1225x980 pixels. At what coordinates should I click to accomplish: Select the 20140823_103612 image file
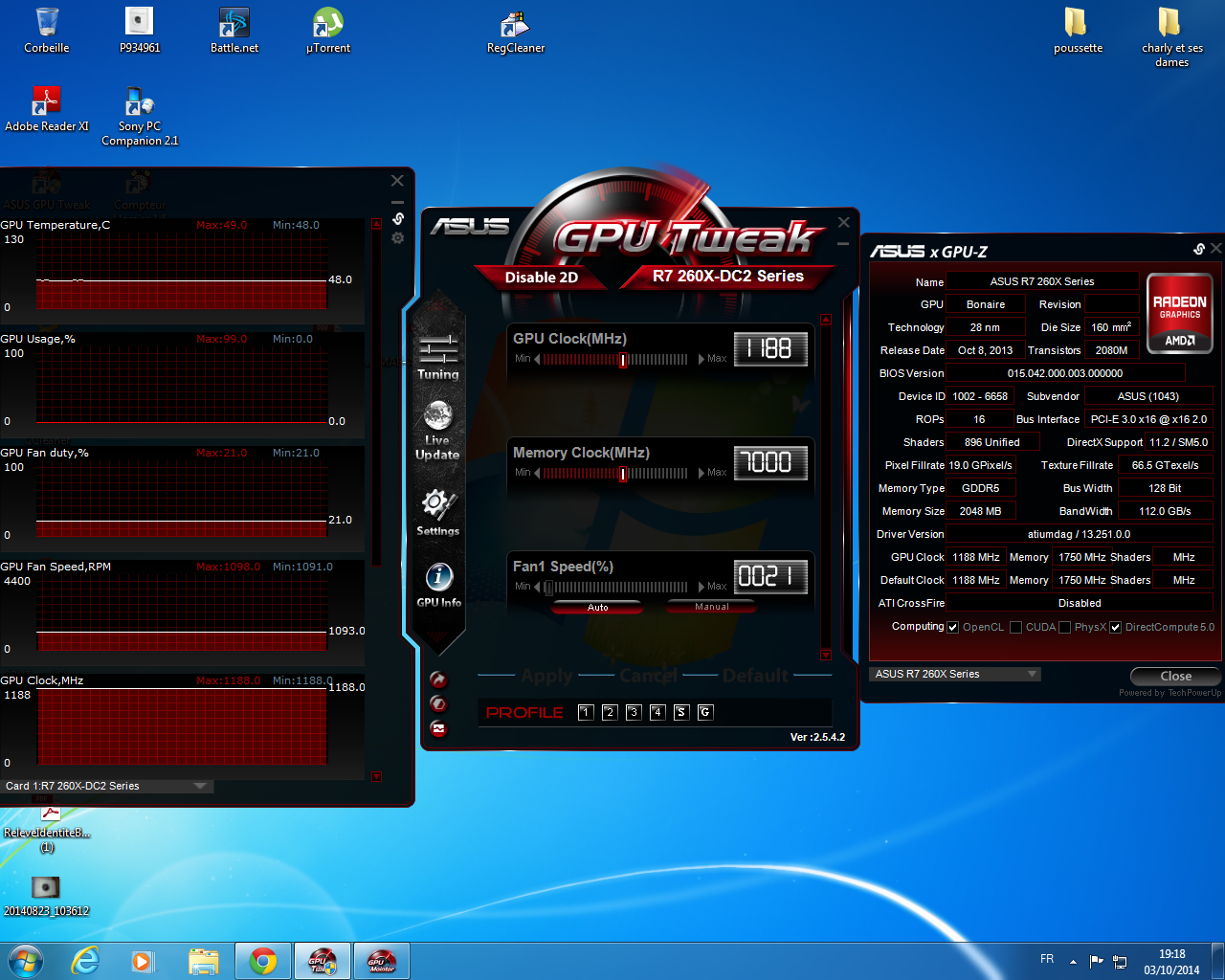pos(46,896)
